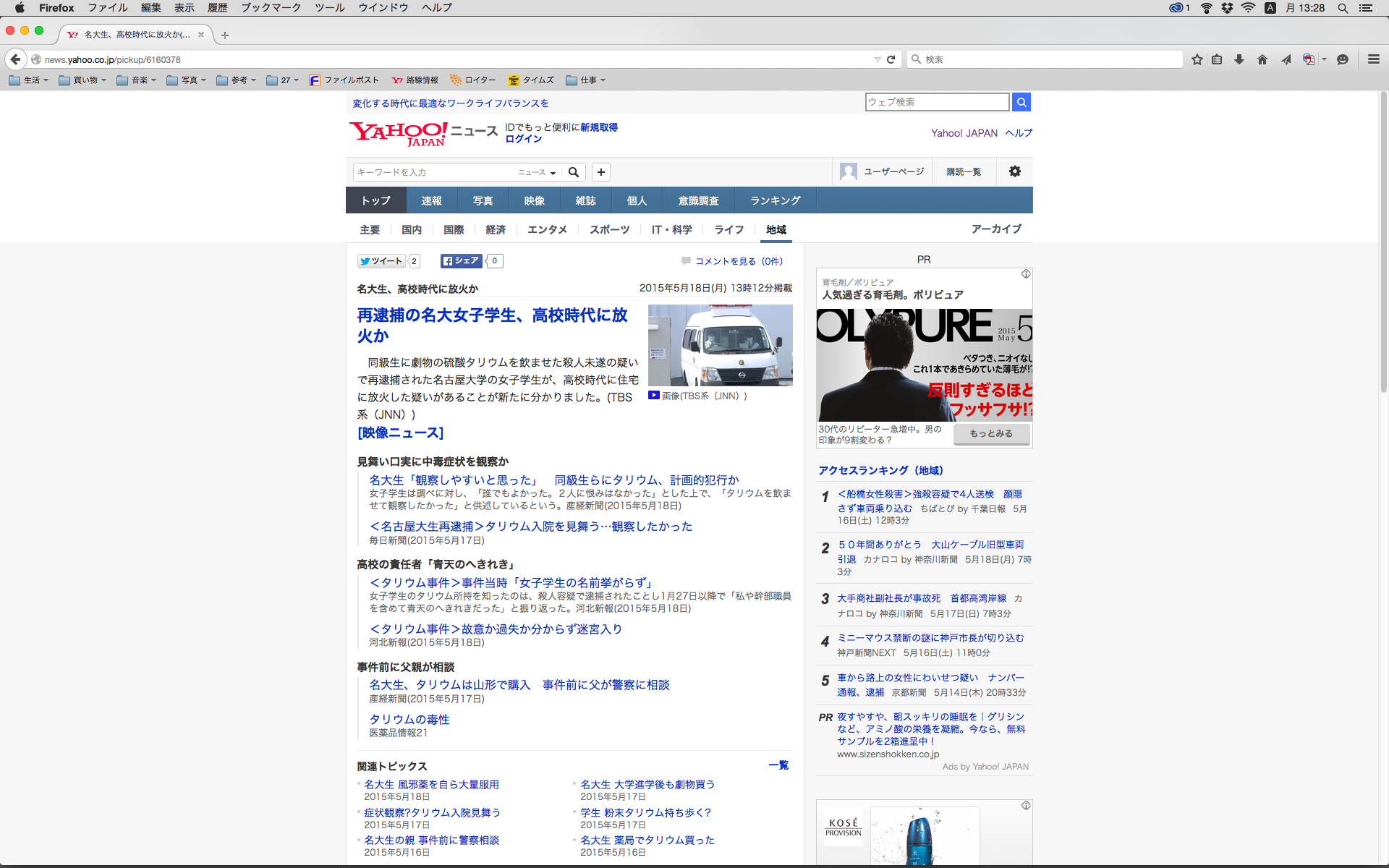The width and height of the screenshot is (1389, 868).
Task: Click the plus icon beside keyword search
Action: coord(600,172)
